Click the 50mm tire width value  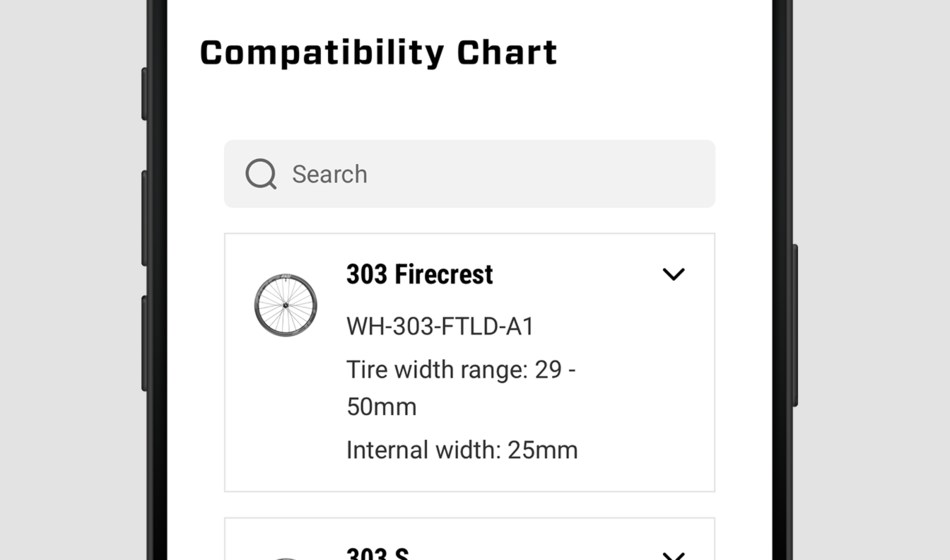coord(381,407)
